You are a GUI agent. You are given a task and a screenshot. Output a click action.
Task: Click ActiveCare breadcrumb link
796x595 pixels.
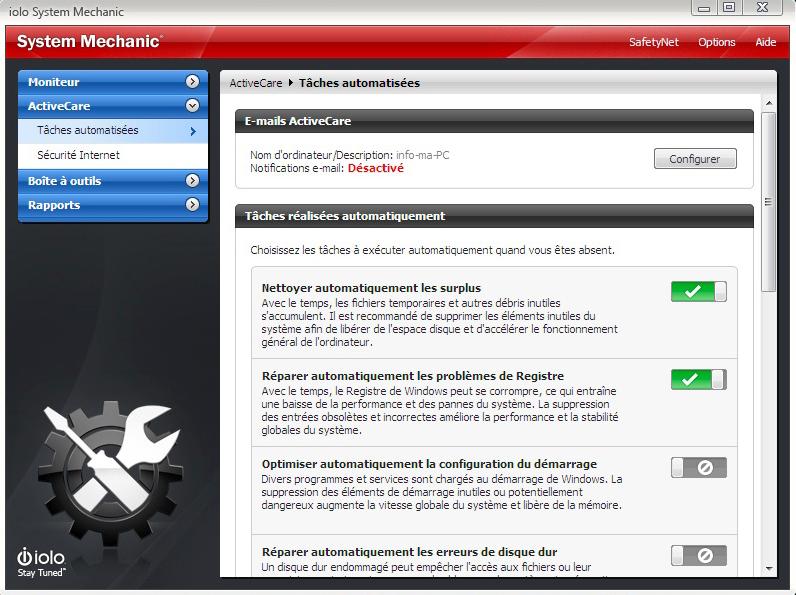pyautogui.click(x=255, y=83)
